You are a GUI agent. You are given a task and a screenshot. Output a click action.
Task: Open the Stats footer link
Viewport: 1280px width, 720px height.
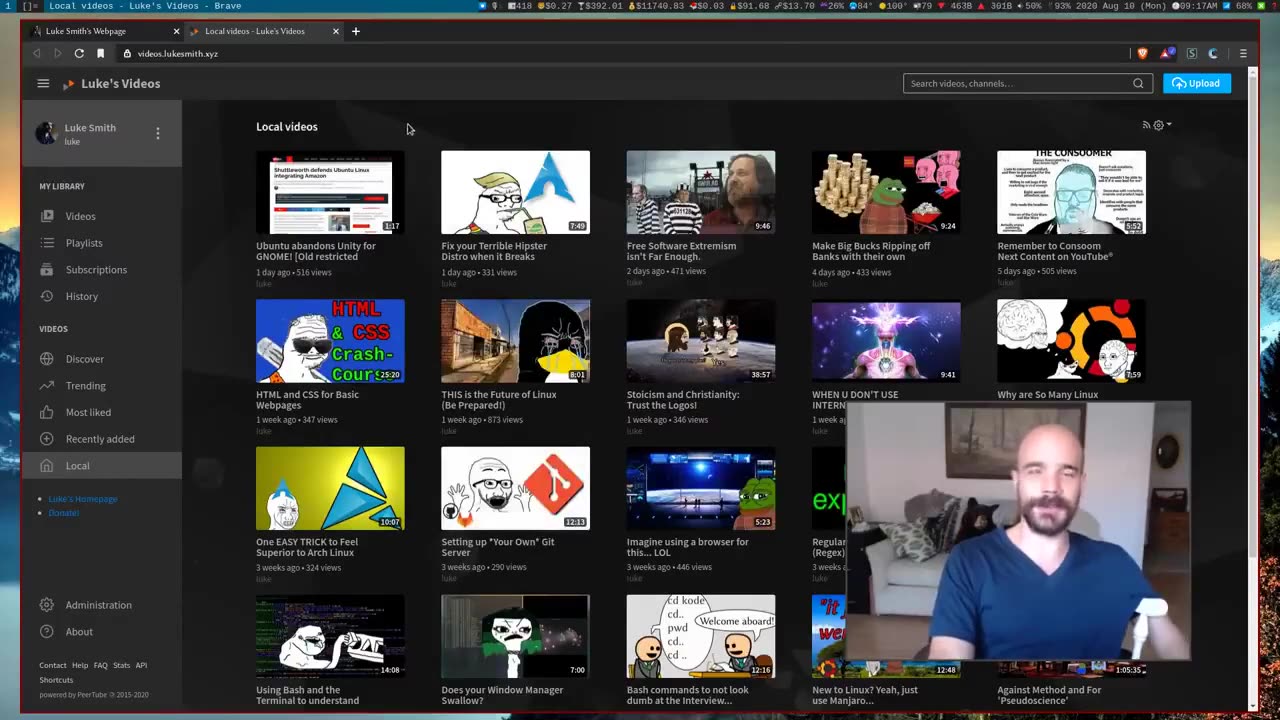[x=121, y=665]
